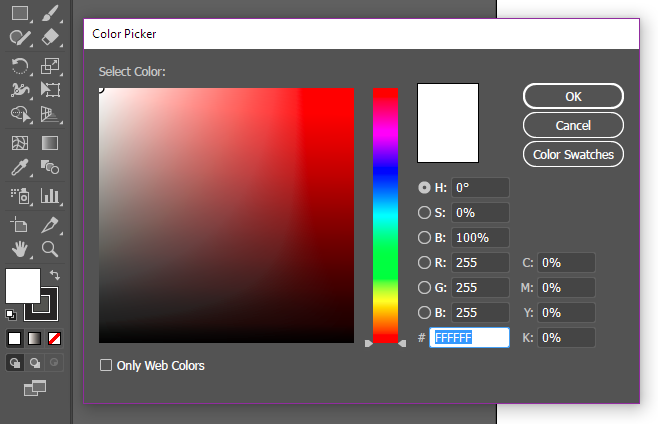Select the Rectangle tool
Screen dimensions: 663x424
pos(20,14)
